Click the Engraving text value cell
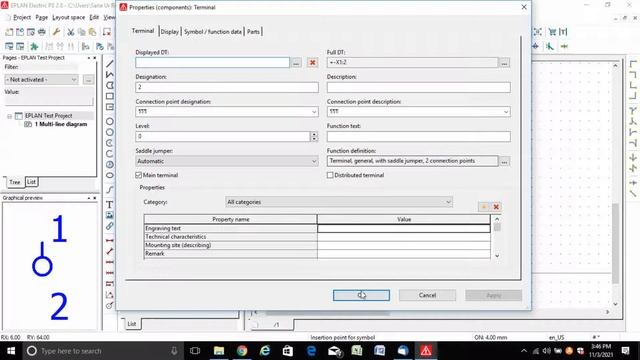The image size is (640, 360). pyautogui.click(x=404, y=229)
